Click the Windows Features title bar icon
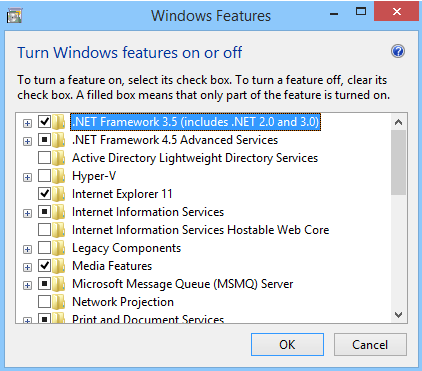This screenshot has width=422, height=371. tap(14, 16)
